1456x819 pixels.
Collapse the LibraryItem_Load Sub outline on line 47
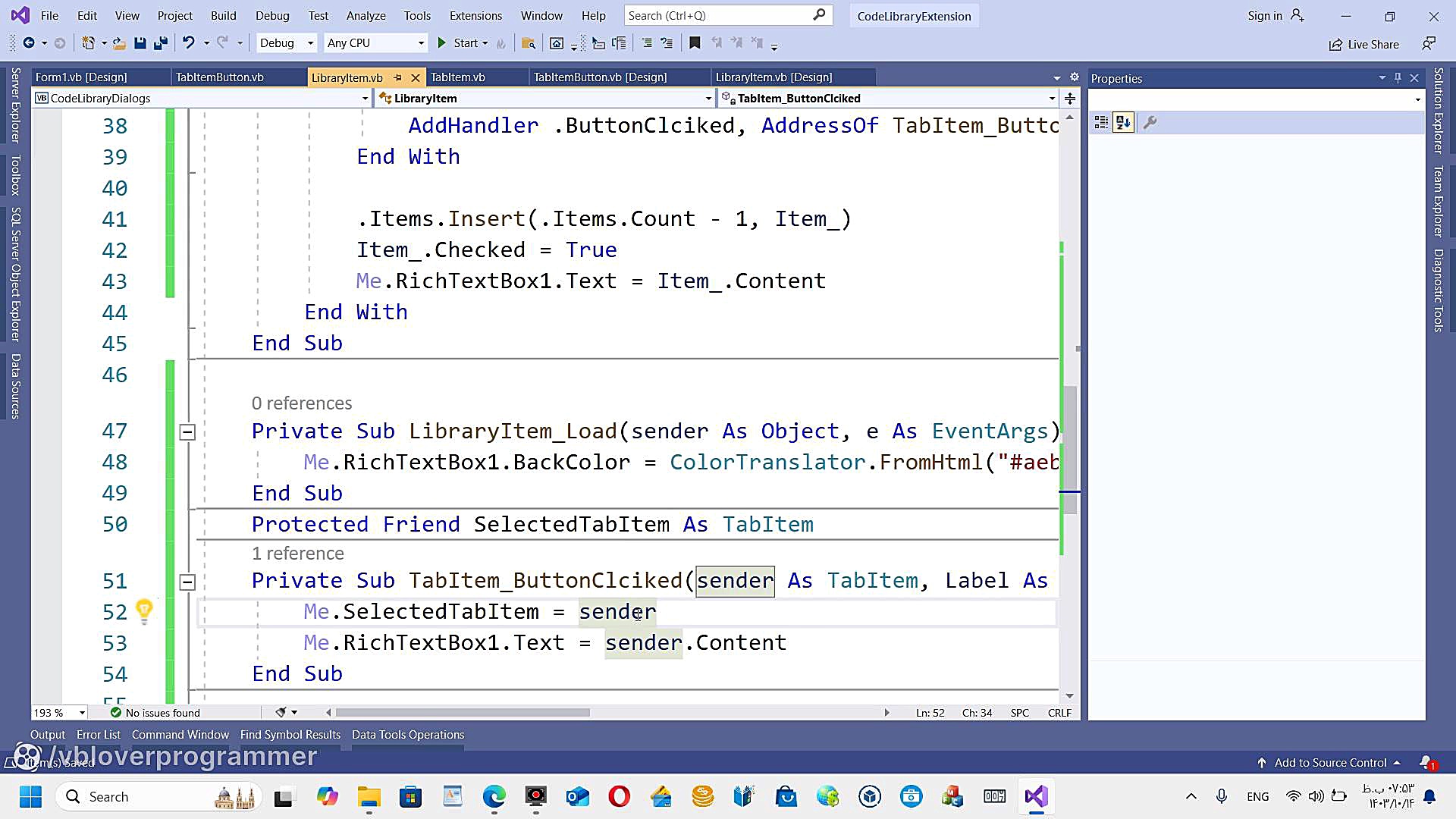(187, 431)
